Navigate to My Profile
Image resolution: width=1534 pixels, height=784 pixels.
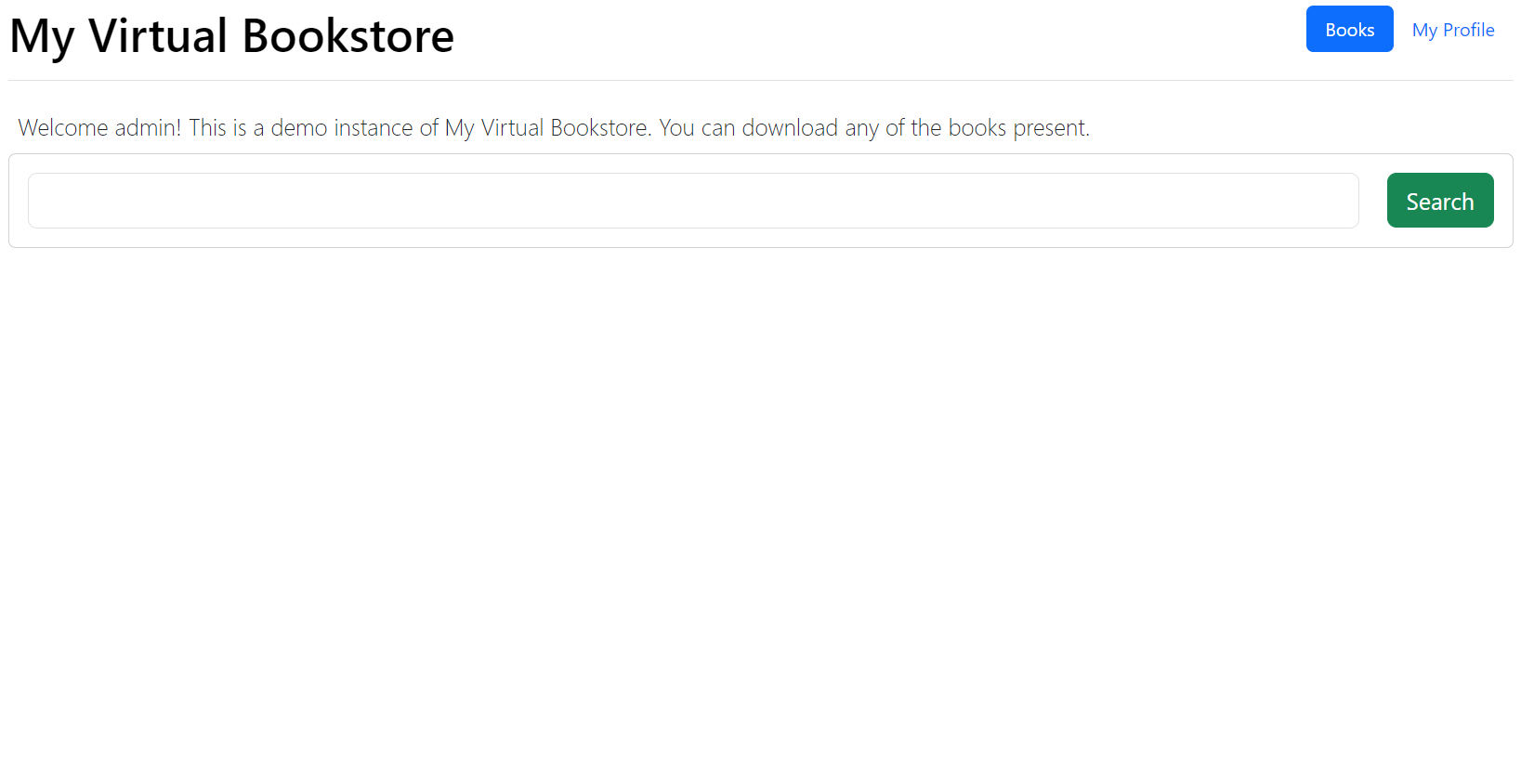(x=1452, y=30)
